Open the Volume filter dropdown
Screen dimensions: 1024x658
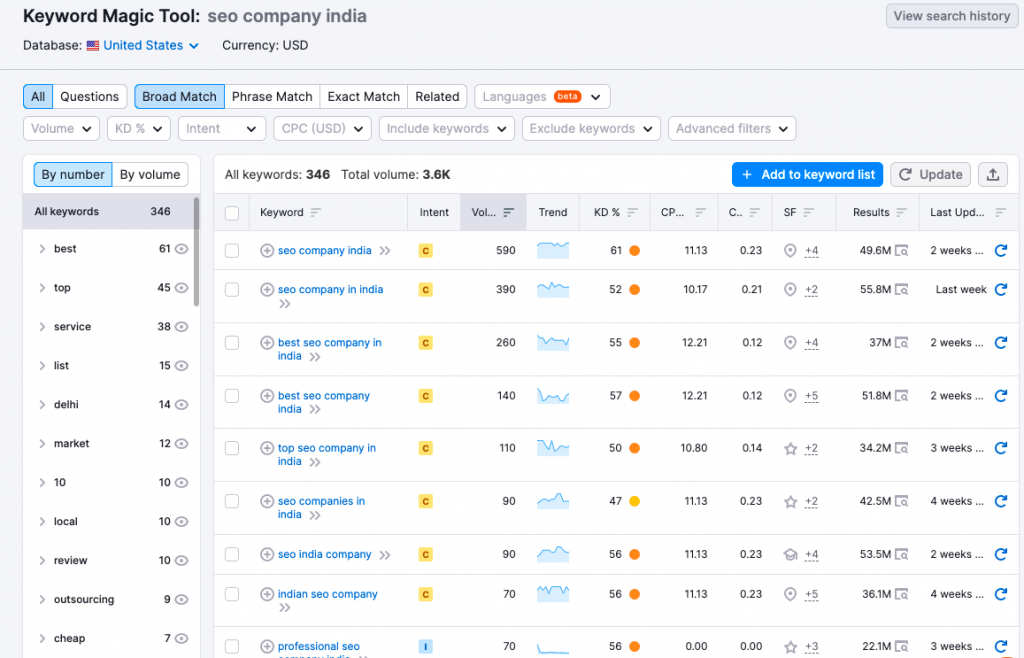pos(61,128)
